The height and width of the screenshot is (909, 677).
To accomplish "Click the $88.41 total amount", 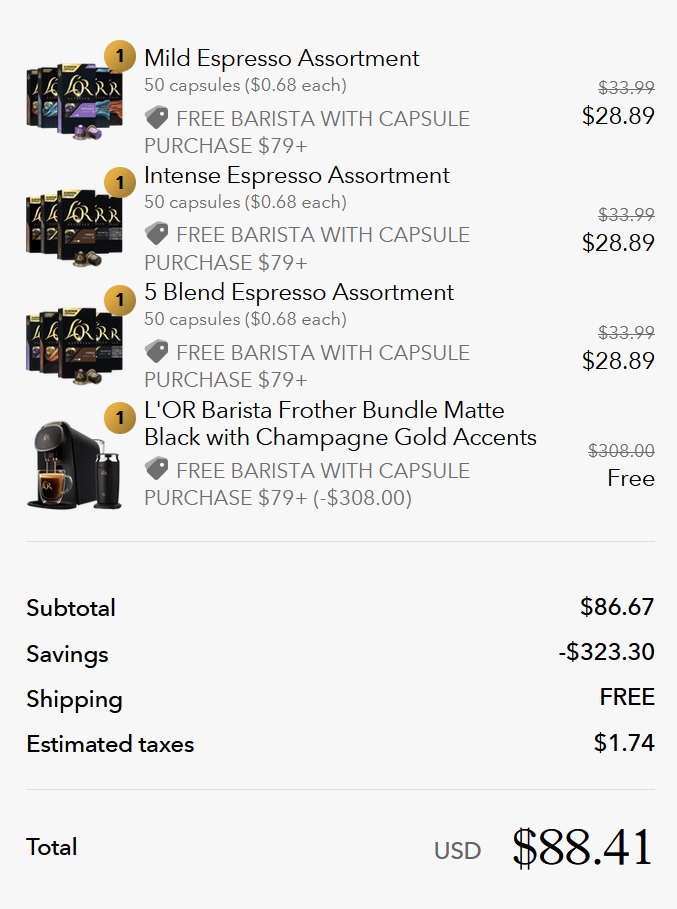I will pos(582,848).
